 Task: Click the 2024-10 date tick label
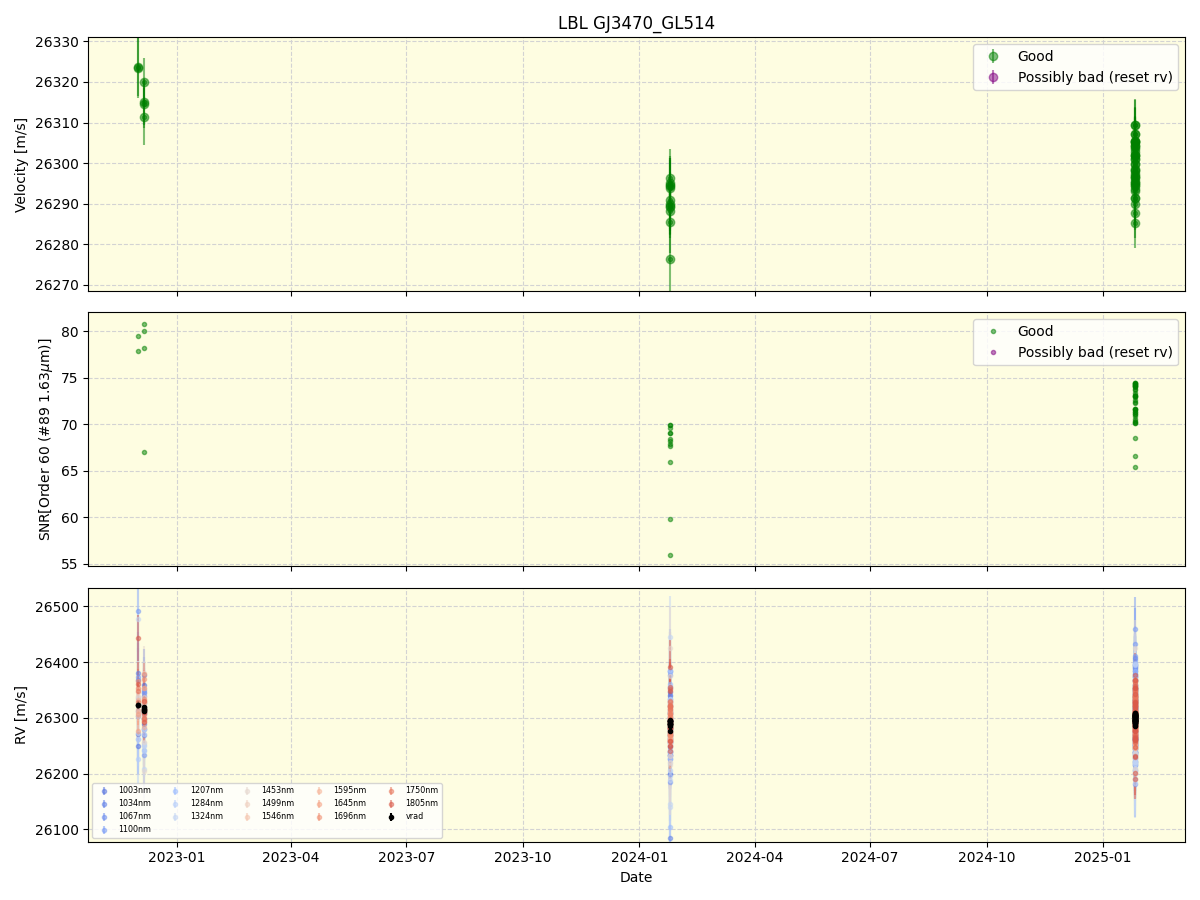point(987,856)
